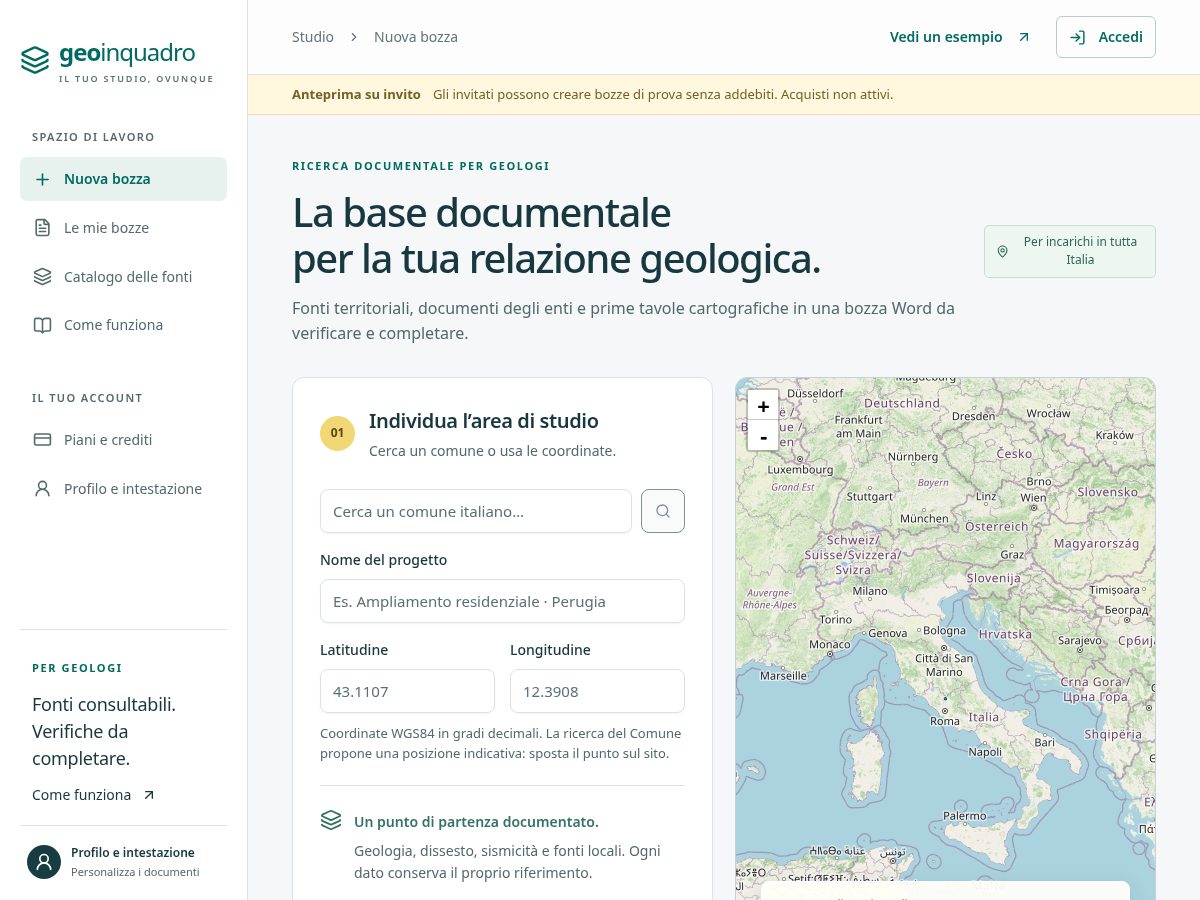Click the login arrow icon in Accedi

(x=1078, y=37)
